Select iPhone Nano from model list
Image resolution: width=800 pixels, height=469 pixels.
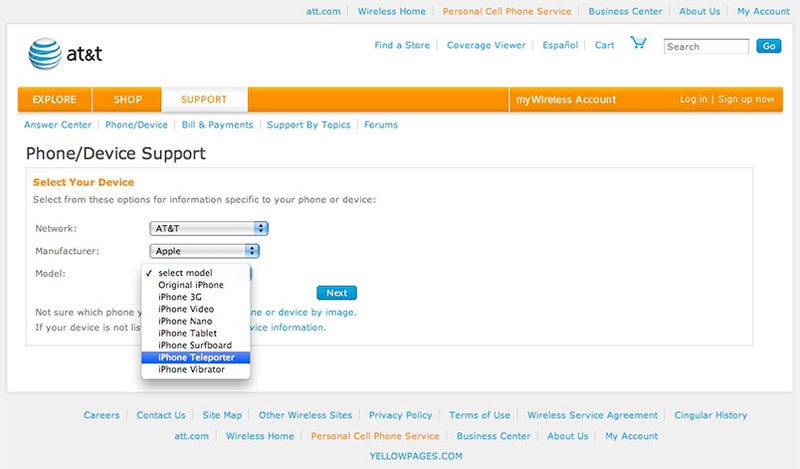[x=195, y=321]
